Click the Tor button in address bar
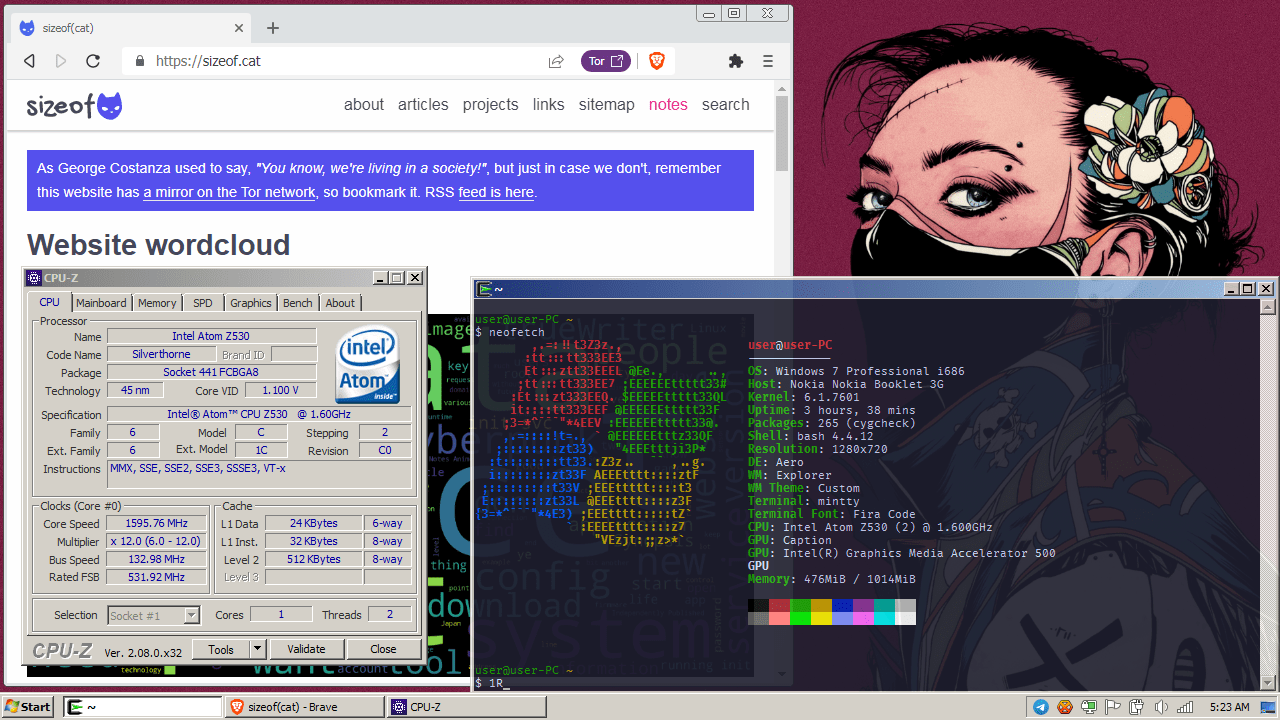1280x720 pixels. (x=605, y=61)
